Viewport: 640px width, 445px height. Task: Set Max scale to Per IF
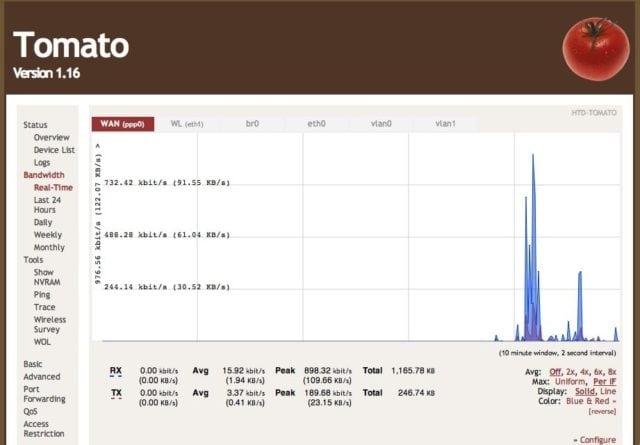click(604, 382)
